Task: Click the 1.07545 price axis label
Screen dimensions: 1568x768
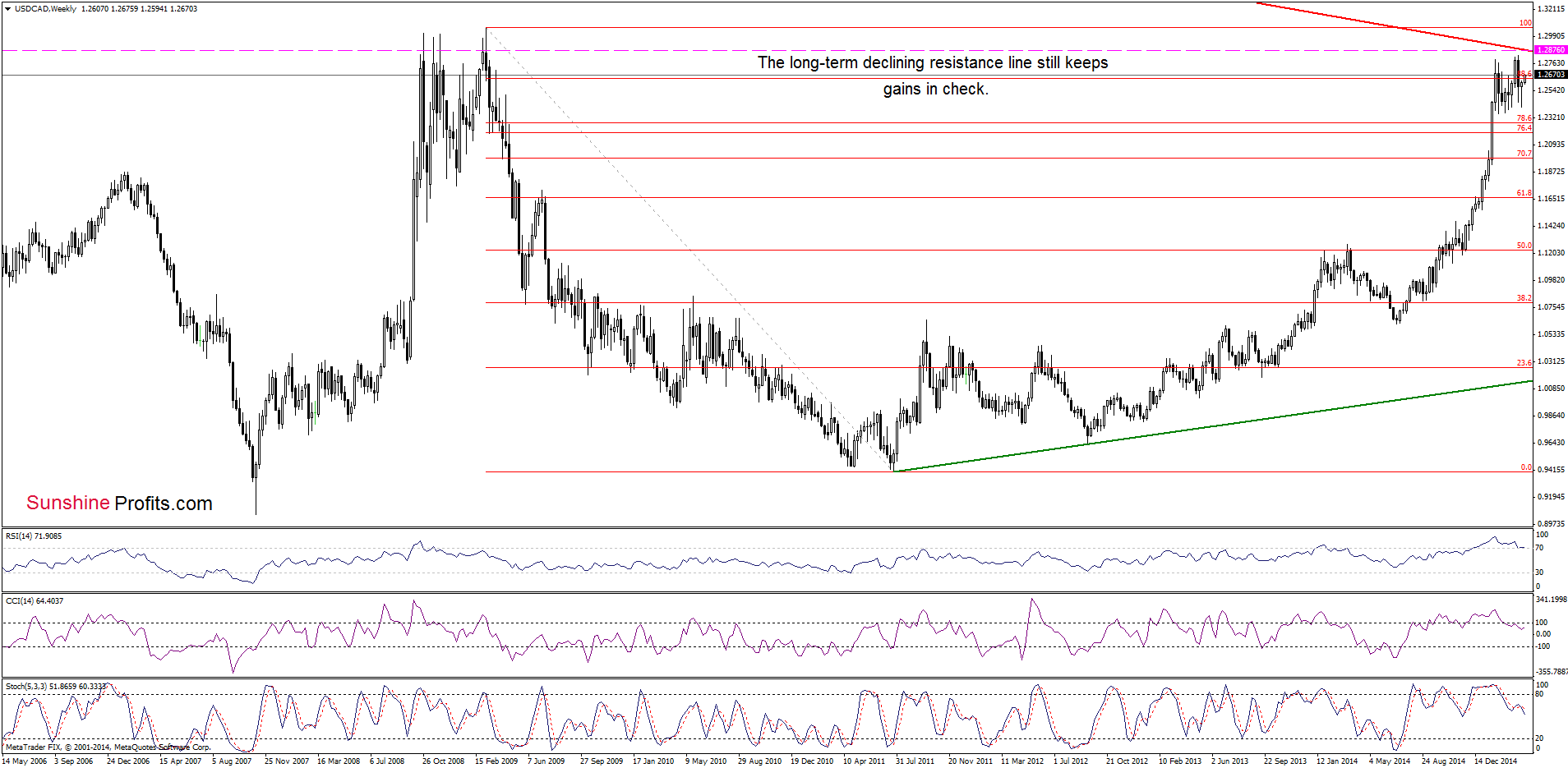Action: pyautogui.click(x=1550, y=307)
